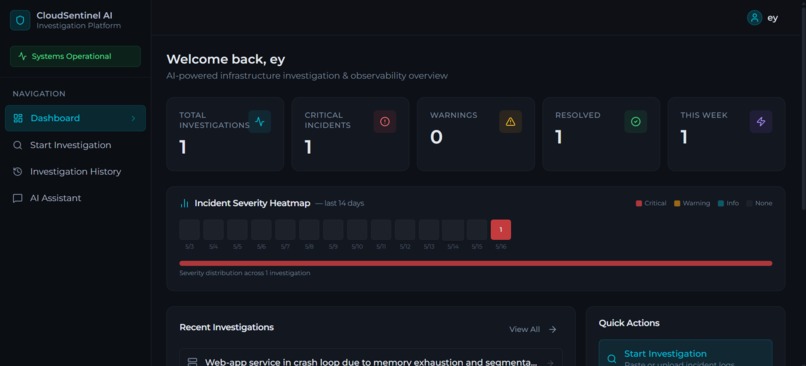Screen dimensions: 806x366
Task: Click the 5/3 heatmap cell
Action: pyautogui.click(x=190, y=230)
